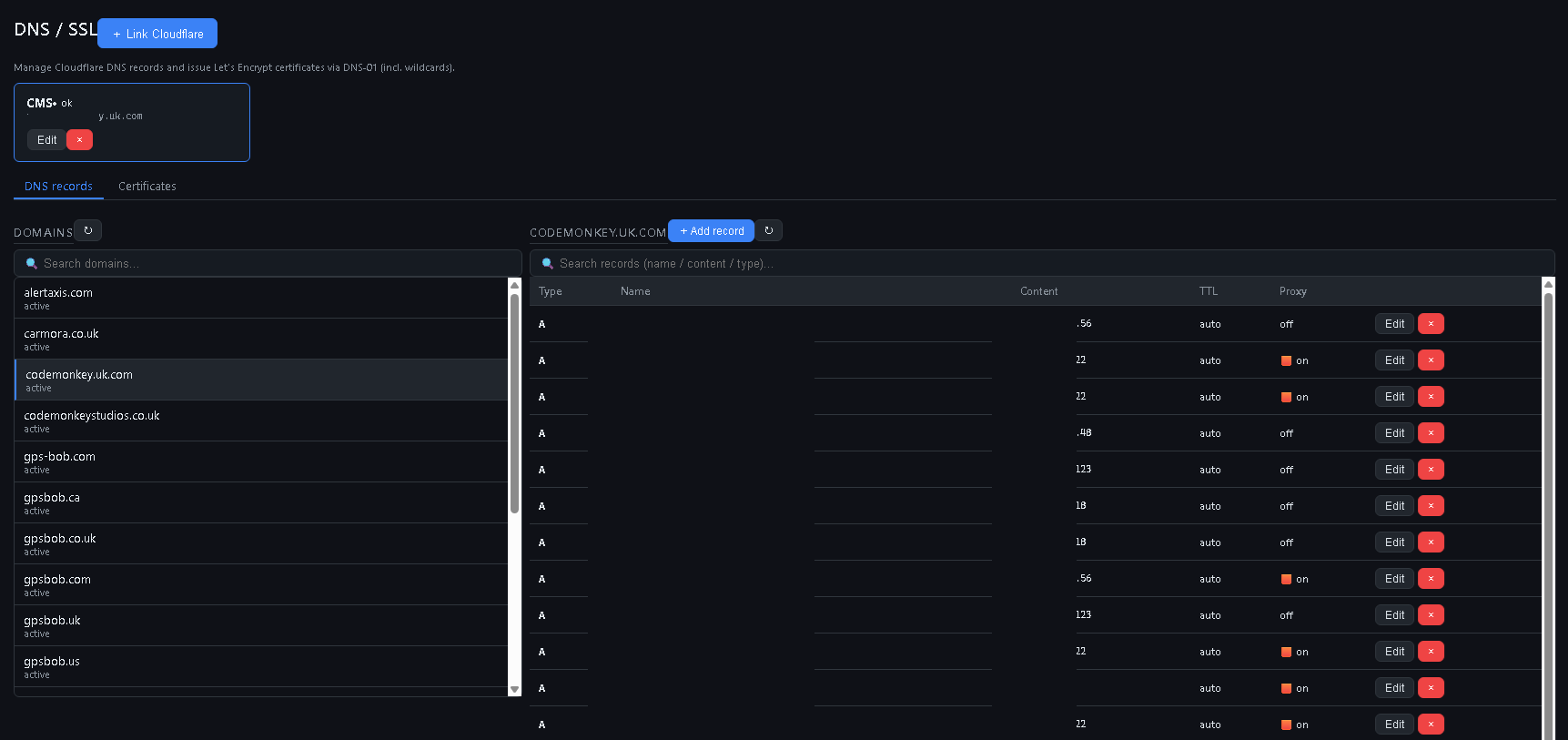The height and width of the screenshot is (740, 1568).
Task: Select the alertaxis.com domain
Action: click(x=261, y=298)
